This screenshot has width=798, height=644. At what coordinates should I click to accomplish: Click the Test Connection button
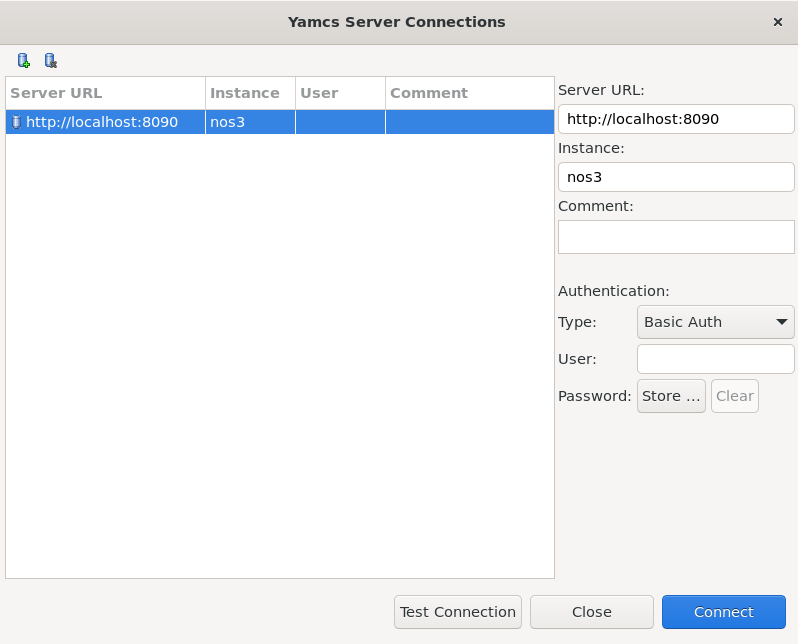(x=458, y=612)
